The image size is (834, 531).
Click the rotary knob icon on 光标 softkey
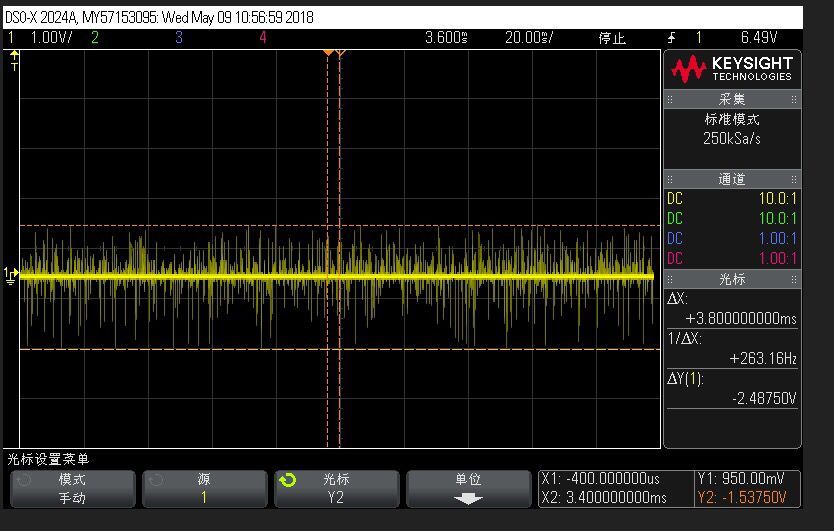pos(288,480)
